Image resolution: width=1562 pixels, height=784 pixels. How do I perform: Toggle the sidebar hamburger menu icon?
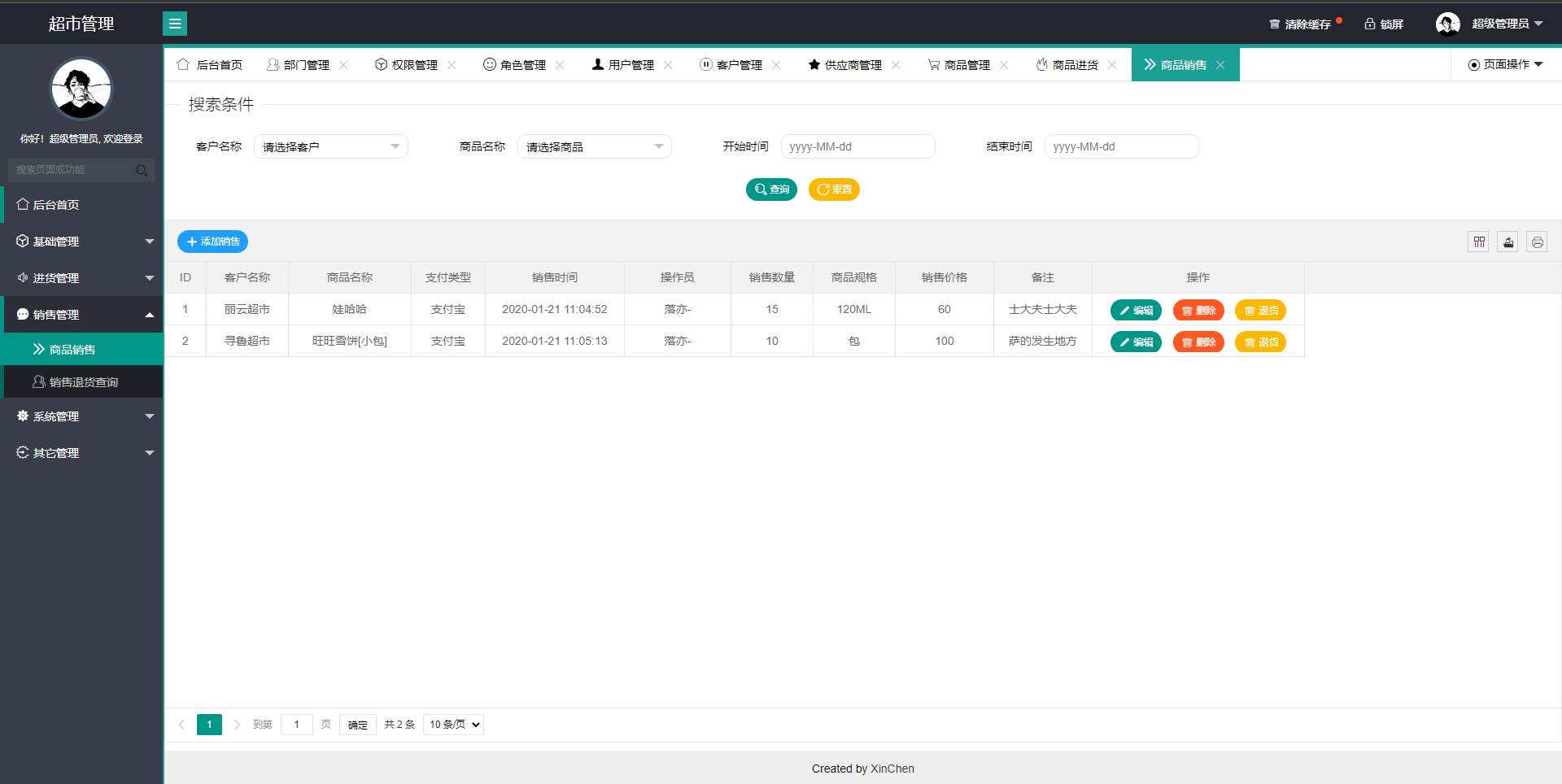[175, 24]
